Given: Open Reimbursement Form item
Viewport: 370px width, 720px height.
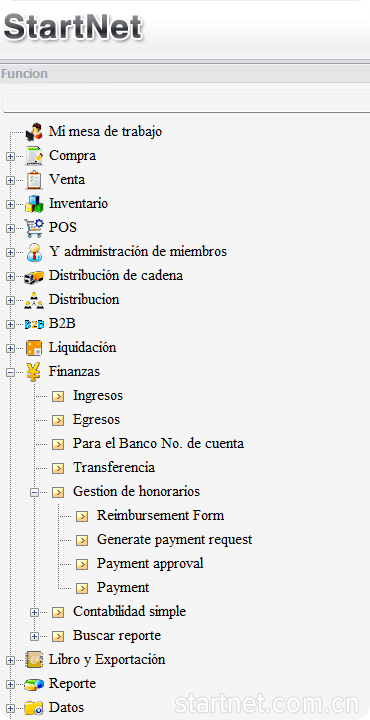Looking at the screenshot, I should click(160, 515).
